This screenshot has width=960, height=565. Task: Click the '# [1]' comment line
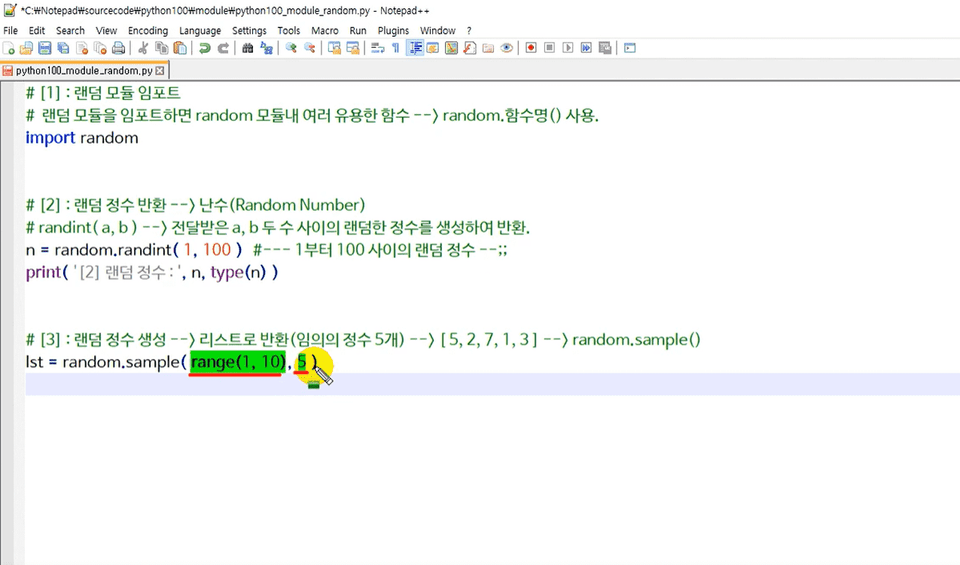[103, 93]
